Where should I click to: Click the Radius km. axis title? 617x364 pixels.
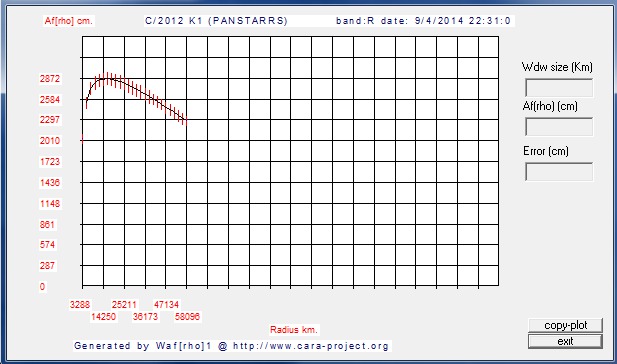coord(294,330)
